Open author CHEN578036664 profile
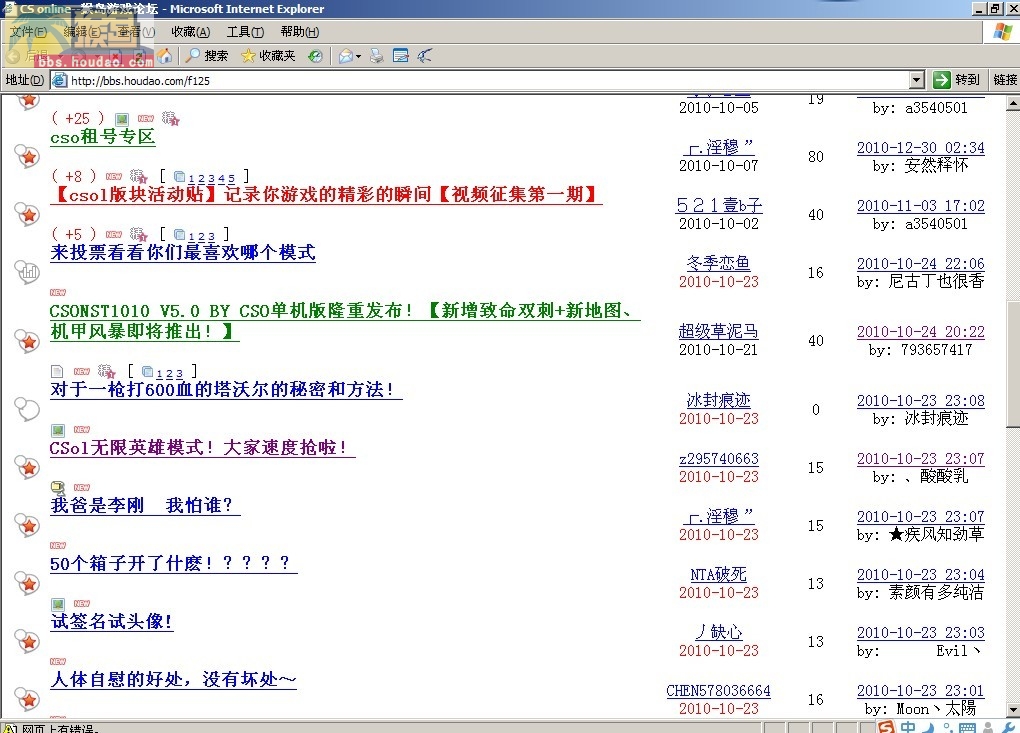Image resolution: width=1020 pixels, height=733 pixels. (718, 691)
